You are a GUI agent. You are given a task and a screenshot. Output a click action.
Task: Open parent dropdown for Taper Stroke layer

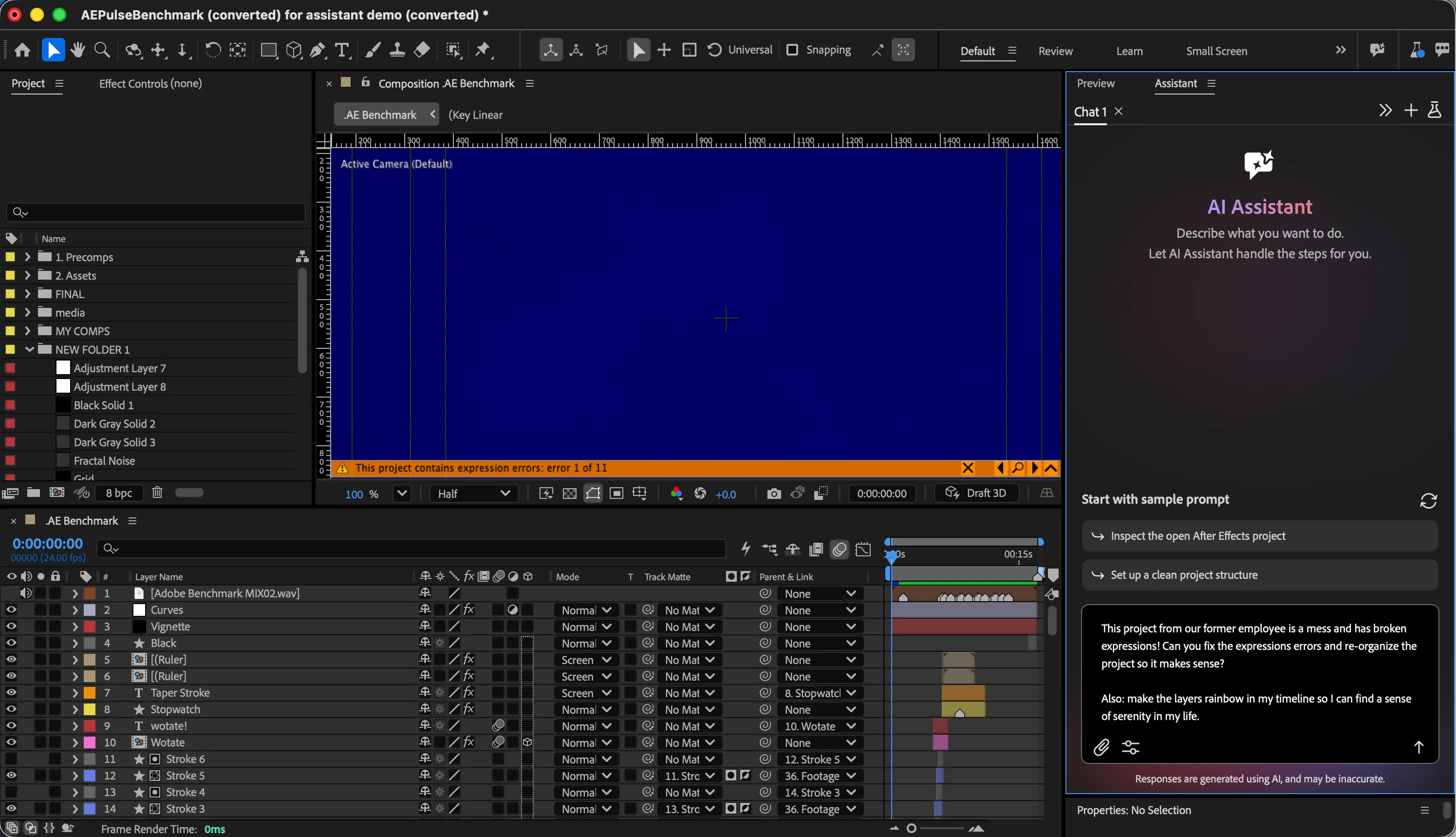[820, 693]
